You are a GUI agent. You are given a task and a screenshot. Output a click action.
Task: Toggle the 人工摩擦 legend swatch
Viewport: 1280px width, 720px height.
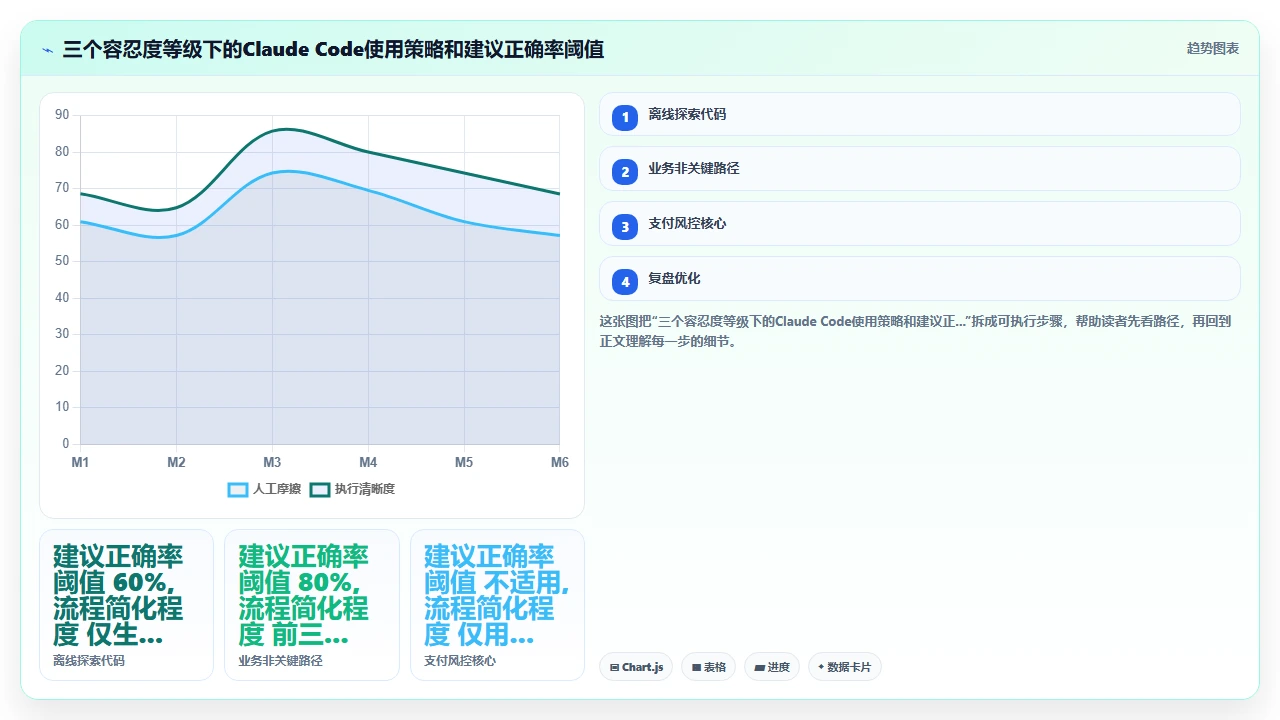(238, 489)
